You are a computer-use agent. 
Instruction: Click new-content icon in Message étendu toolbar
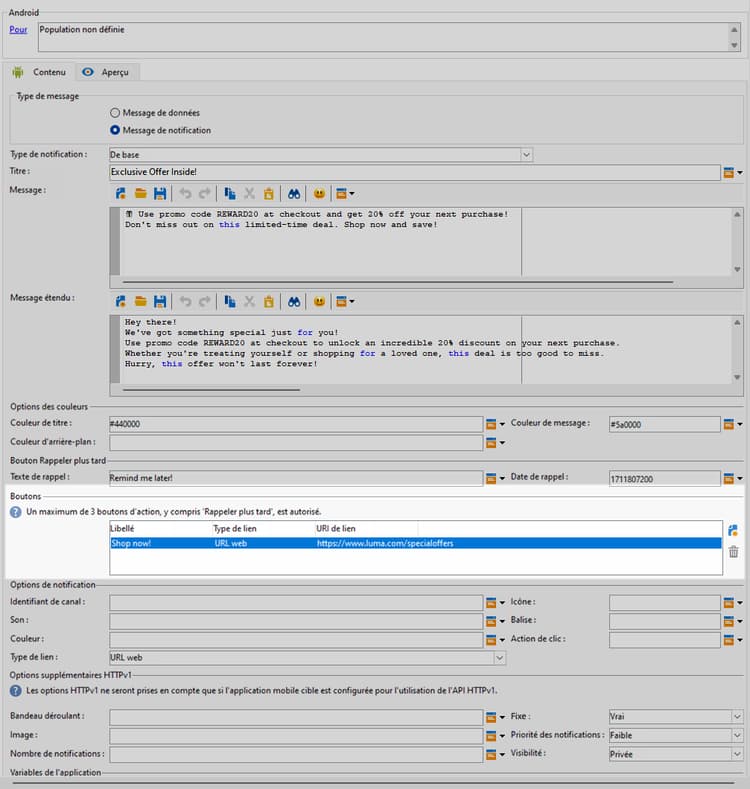click(121, 301)
